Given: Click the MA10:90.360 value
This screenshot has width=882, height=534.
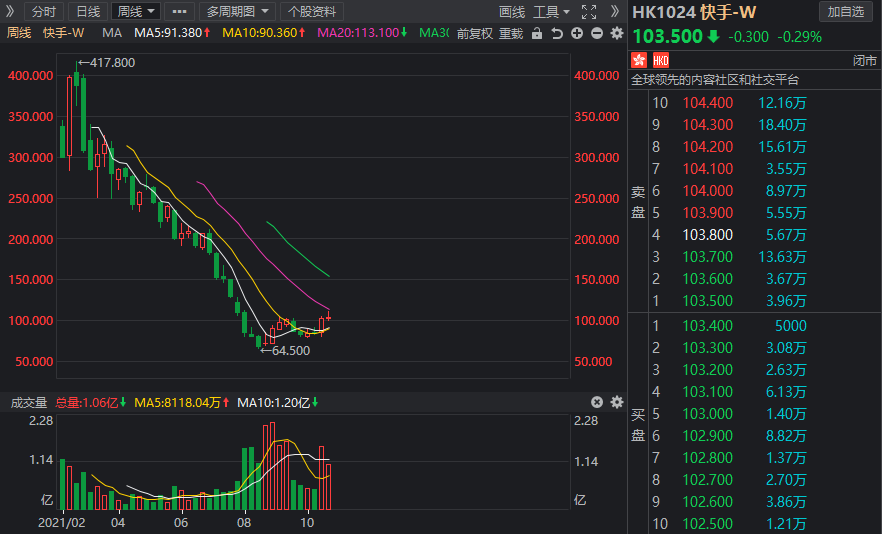Looking at the screenshot, I should [x=264, y=33].
